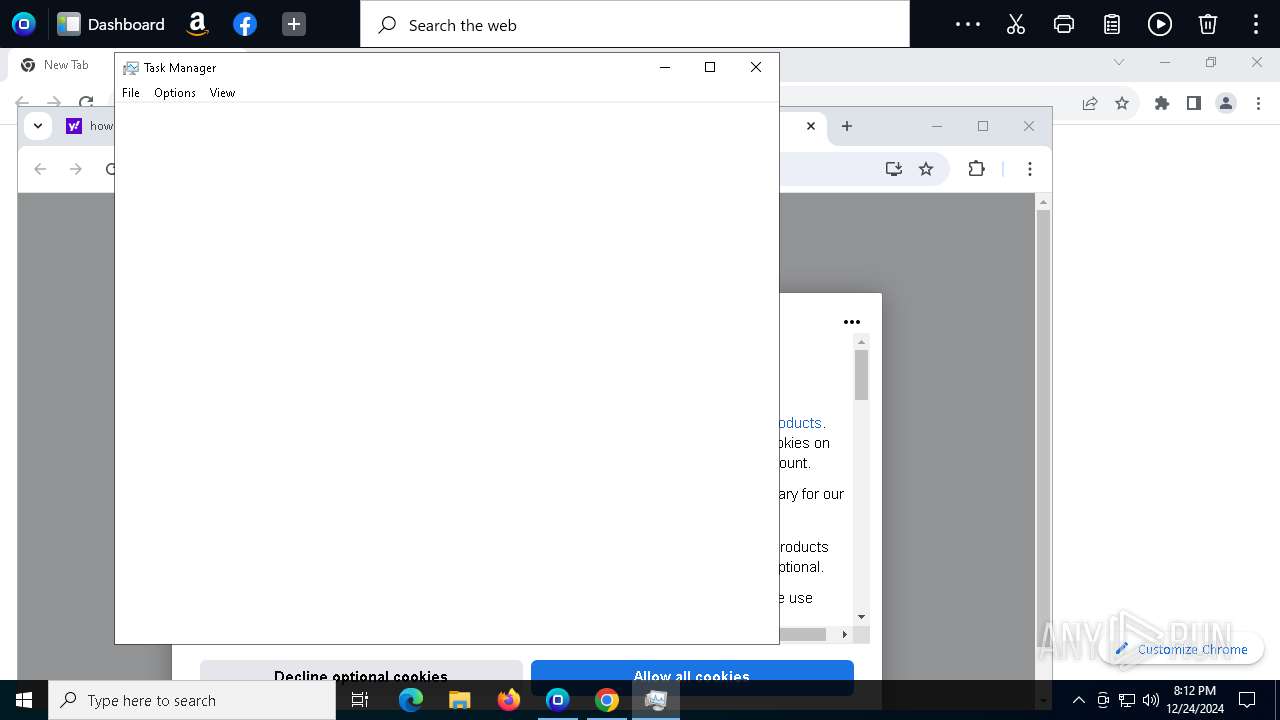The width and height of the screenshot is (1280, 720).
Task: Click the blue browser logo at top left
Action: (x=24, y=24)
